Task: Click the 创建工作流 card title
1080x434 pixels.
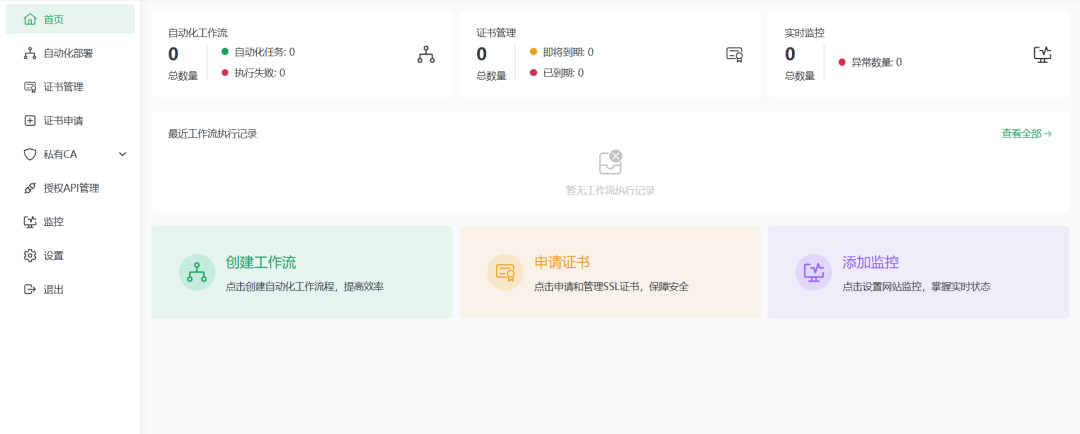Action: tap(261, 262)
